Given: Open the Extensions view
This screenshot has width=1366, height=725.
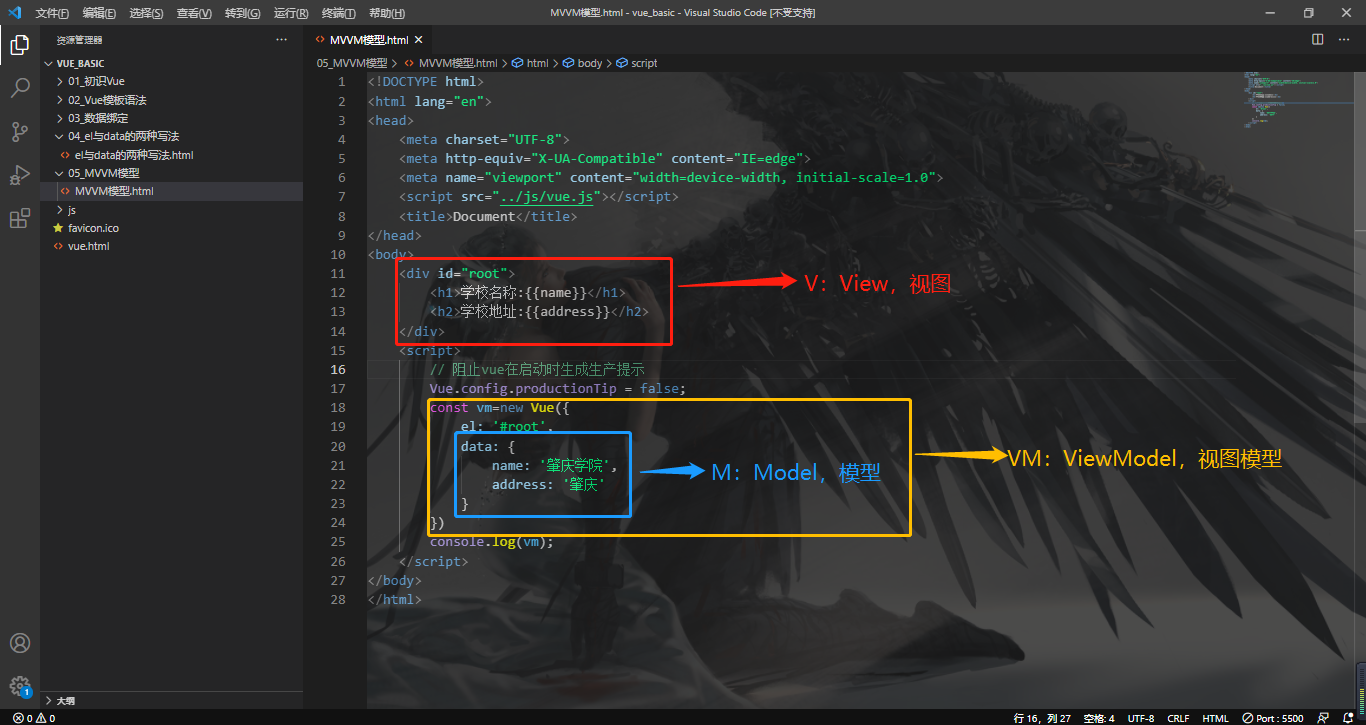Looking at the screenshot, I should point(19,218).
